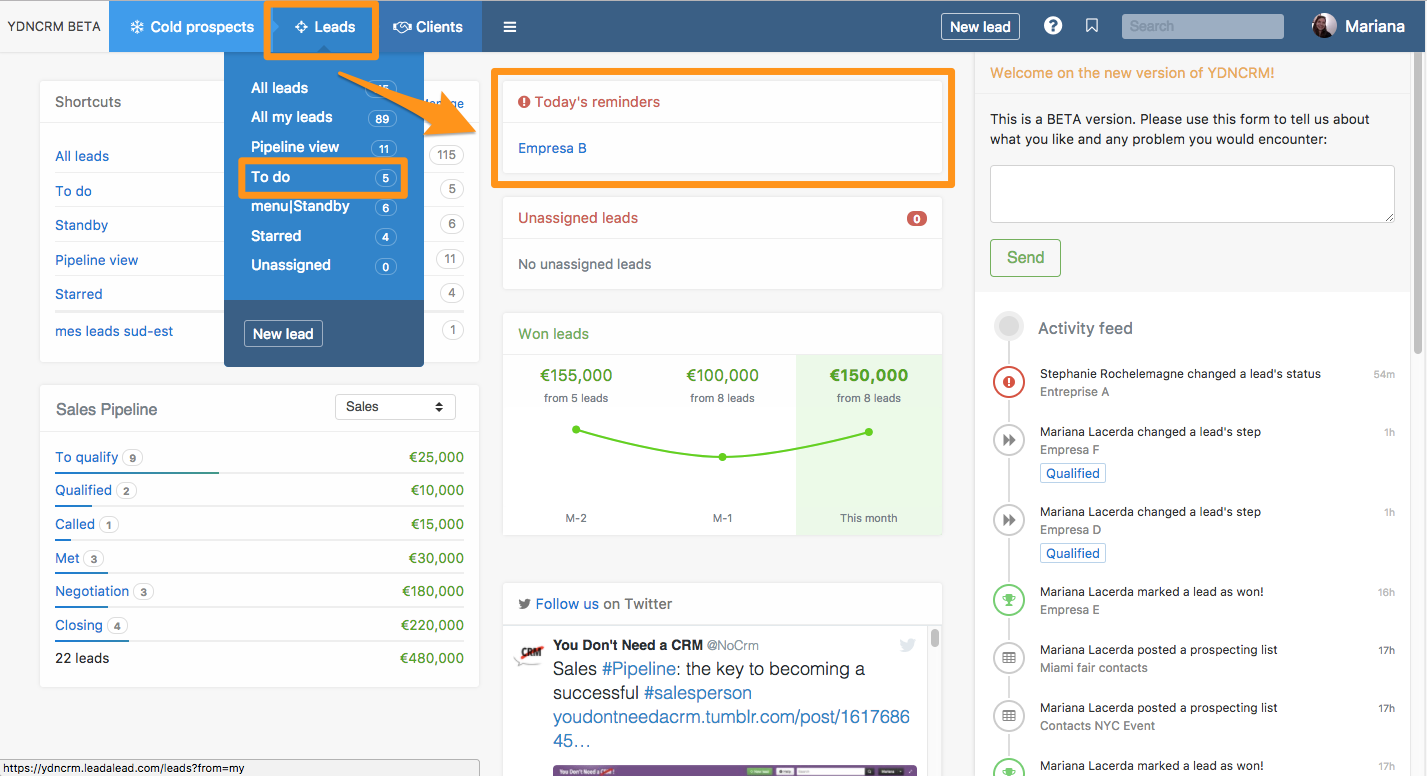1427x776 pixels.
Task: Click the table icon beside Miami fair contacts
Action: point(1009,658)
